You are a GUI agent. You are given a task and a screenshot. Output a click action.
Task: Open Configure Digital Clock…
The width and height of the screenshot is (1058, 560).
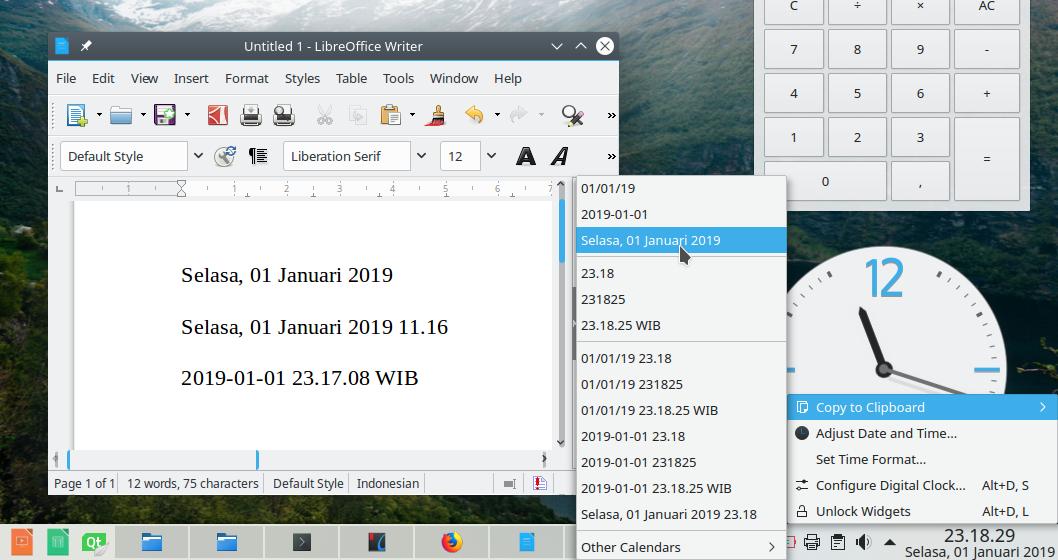[922, 485]
